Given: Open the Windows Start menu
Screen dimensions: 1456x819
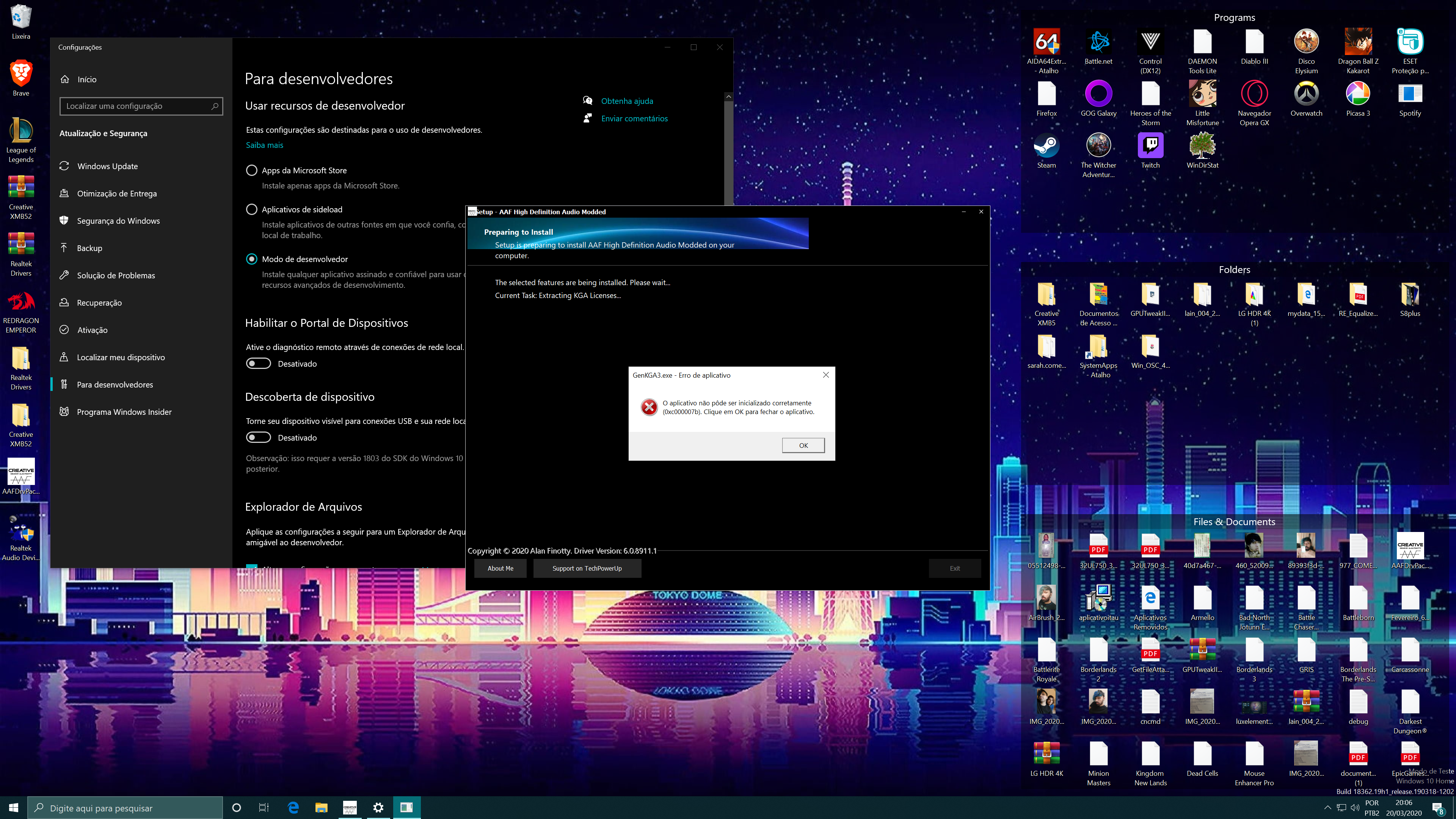Looking at the screenshot, I should coord(14,808).
